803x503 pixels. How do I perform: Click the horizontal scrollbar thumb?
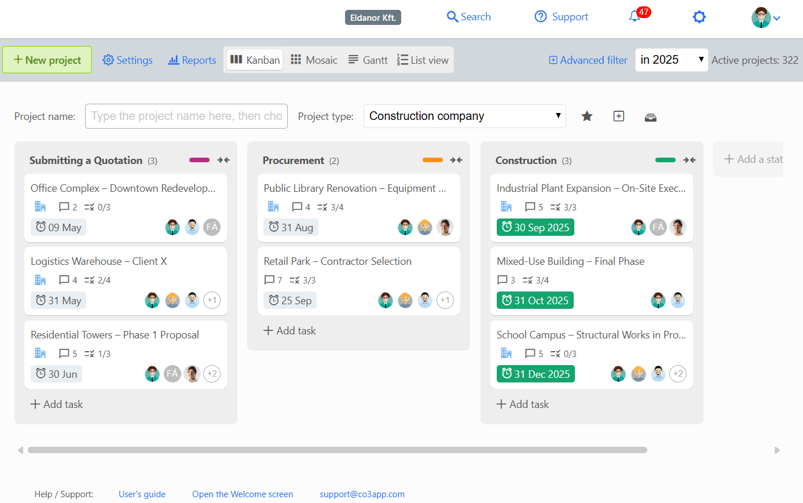coord(337,450)
